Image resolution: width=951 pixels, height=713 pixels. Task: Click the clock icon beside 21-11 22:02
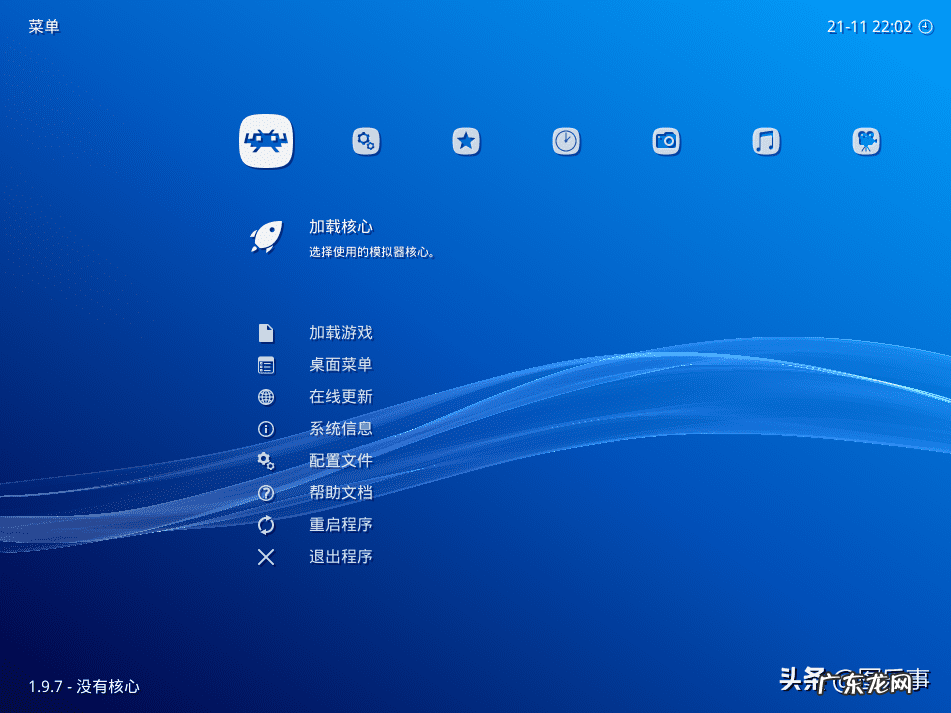pos(925,27)
